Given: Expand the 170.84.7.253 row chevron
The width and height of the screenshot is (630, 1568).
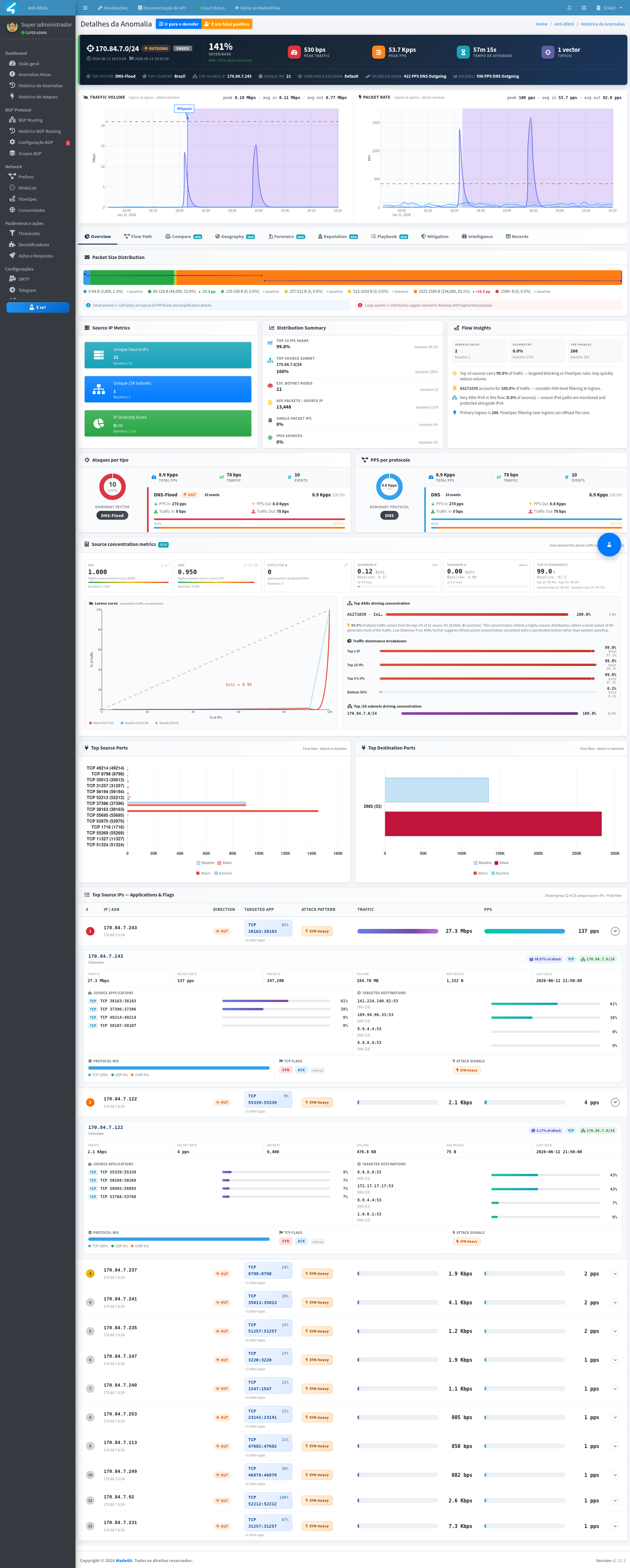Looking at the screenshot, I should click(x=615, y=1417).
